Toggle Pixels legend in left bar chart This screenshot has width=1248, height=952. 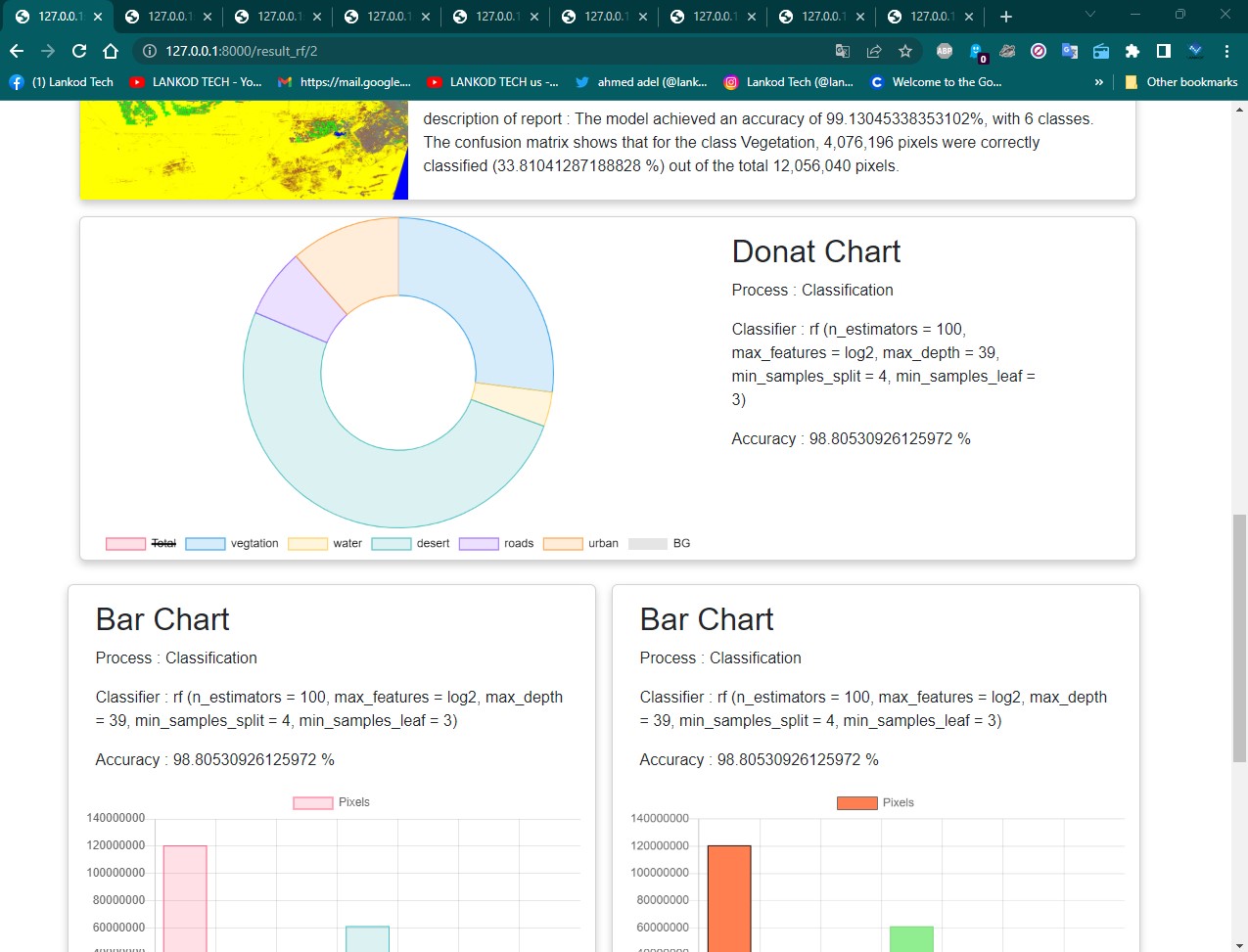coord(332,802)
